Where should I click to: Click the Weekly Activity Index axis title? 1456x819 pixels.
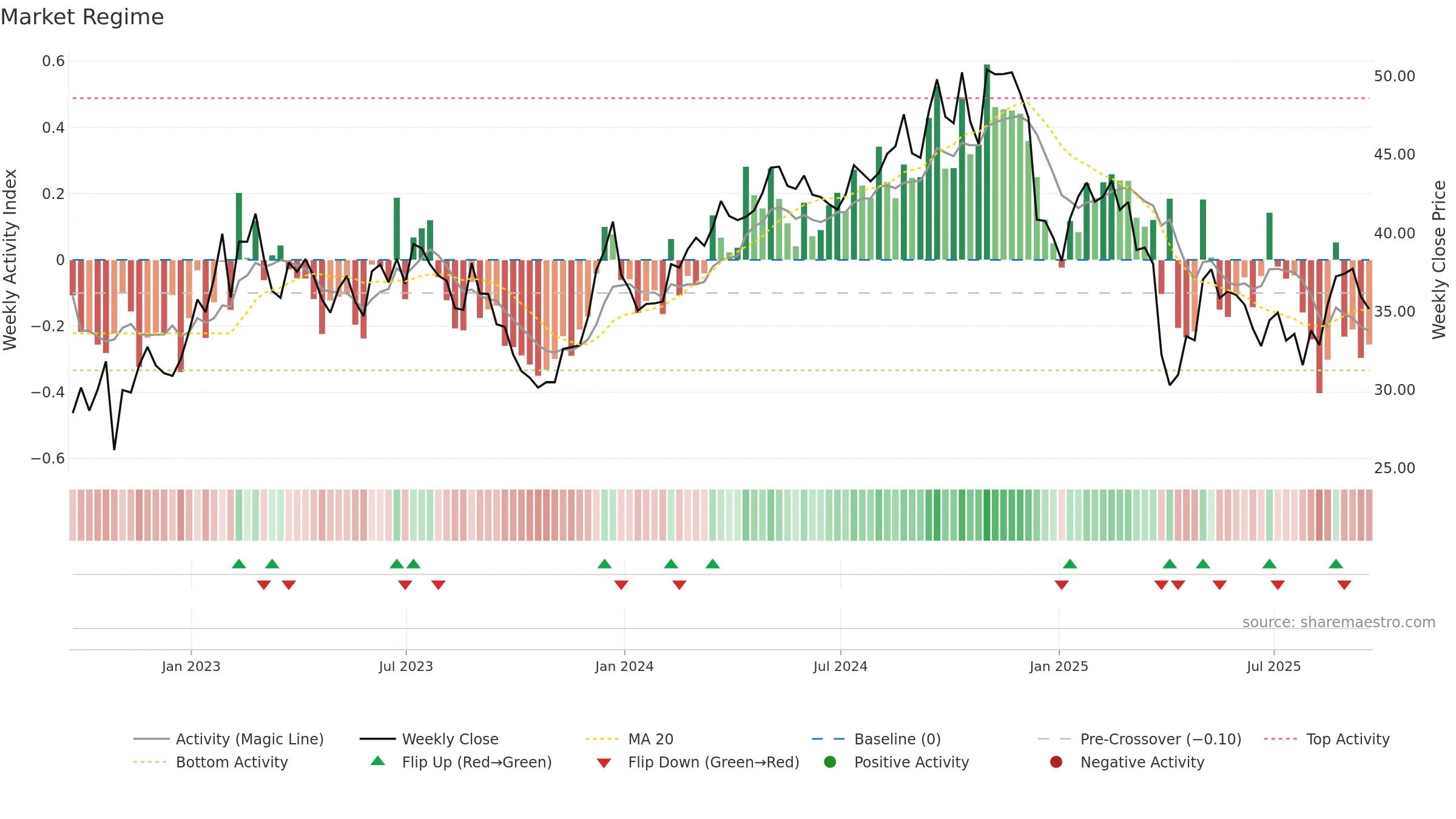click(10, 260)
